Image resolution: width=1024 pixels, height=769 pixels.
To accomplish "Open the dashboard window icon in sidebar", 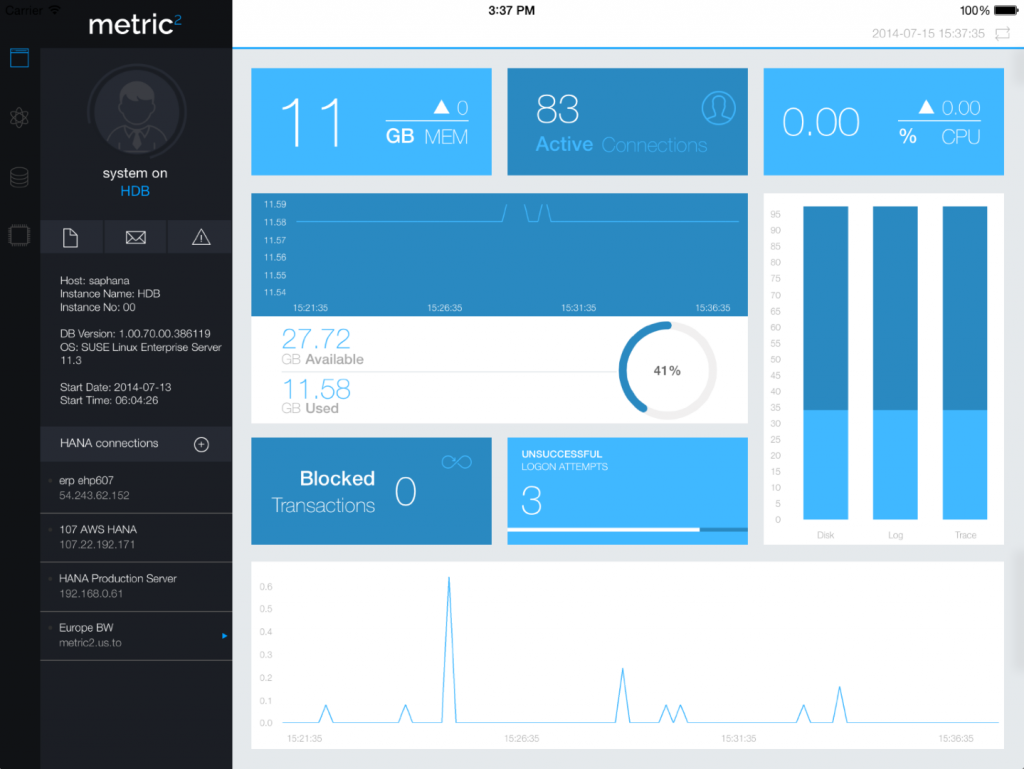I will coord(20,58).
